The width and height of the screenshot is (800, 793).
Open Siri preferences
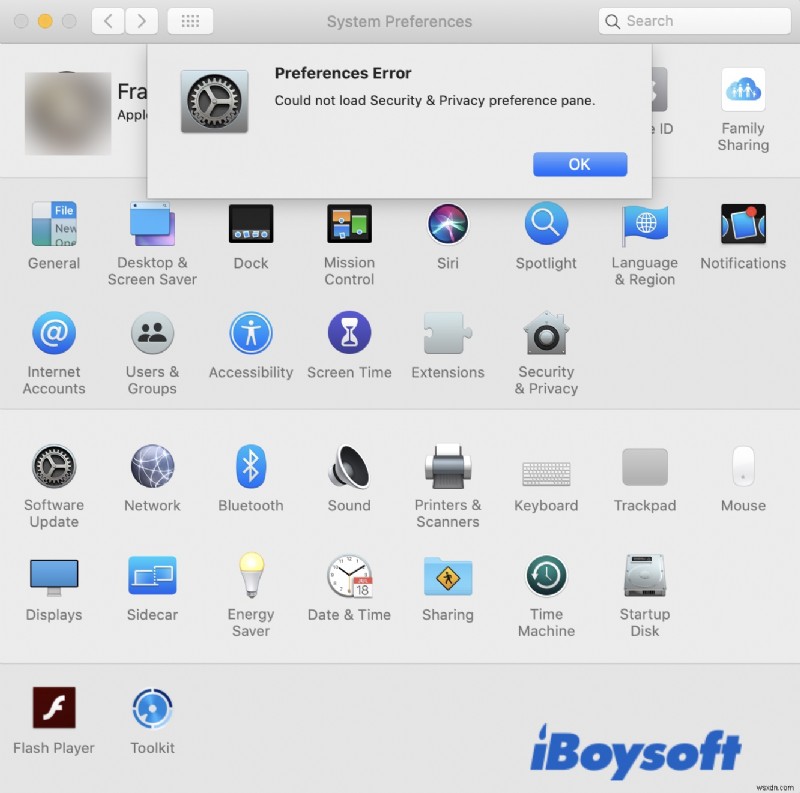[447, 222]
